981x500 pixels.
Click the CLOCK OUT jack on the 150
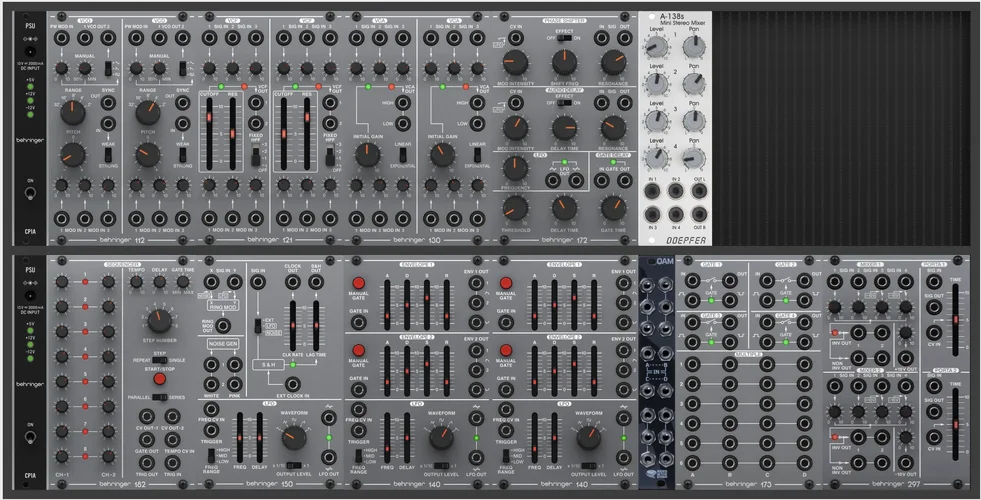tap(292, 282)
